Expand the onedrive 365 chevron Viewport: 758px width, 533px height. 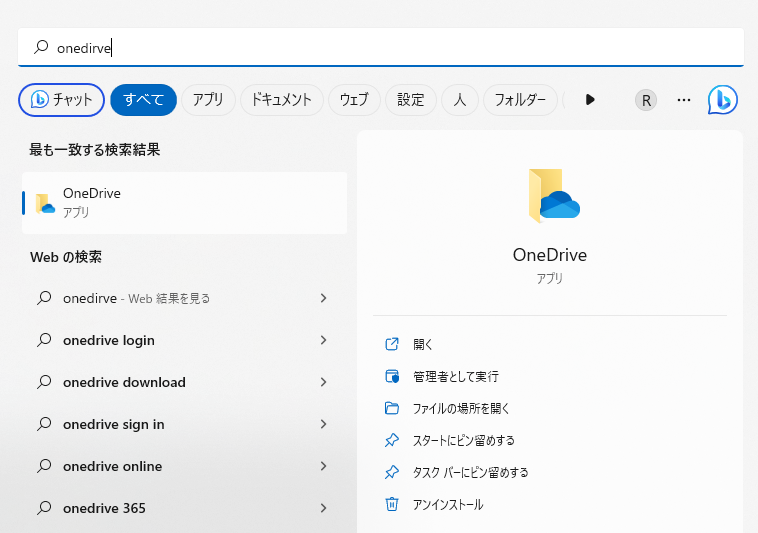click(x=323, y=508)
